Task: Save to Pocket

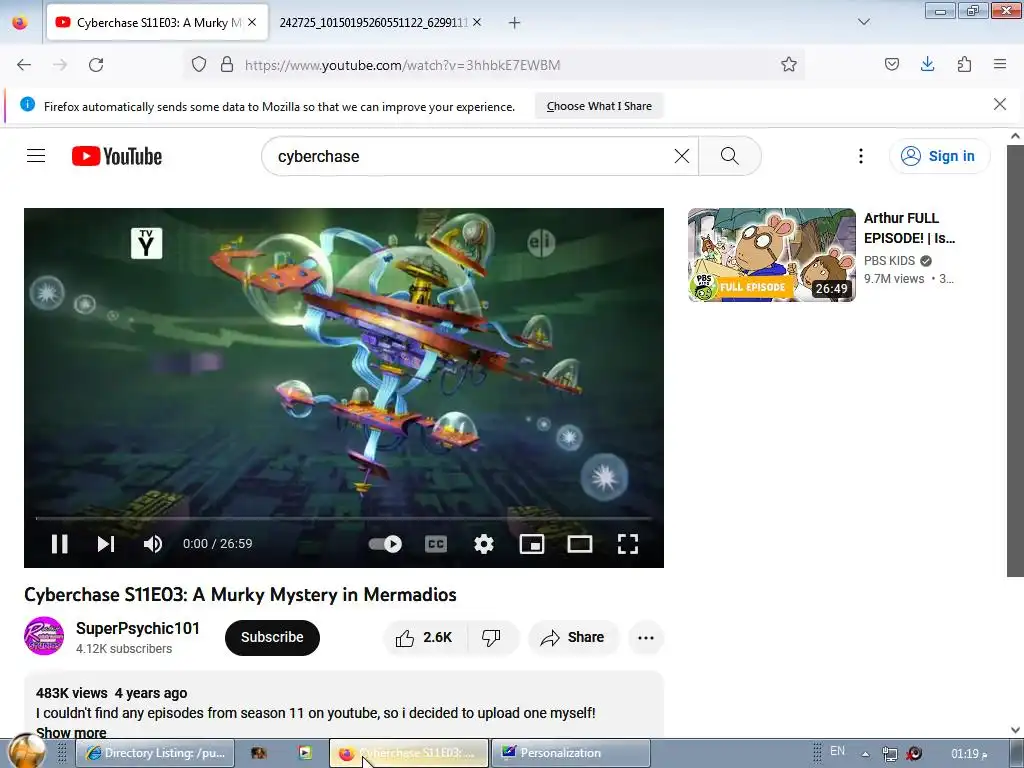Action: point(891,65)
